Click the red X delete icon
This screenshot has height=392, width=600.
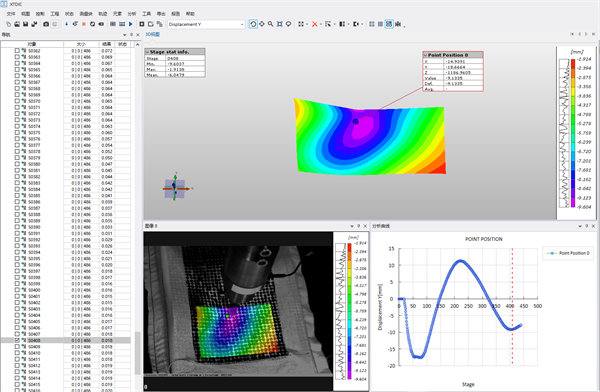tap(315, 24)
